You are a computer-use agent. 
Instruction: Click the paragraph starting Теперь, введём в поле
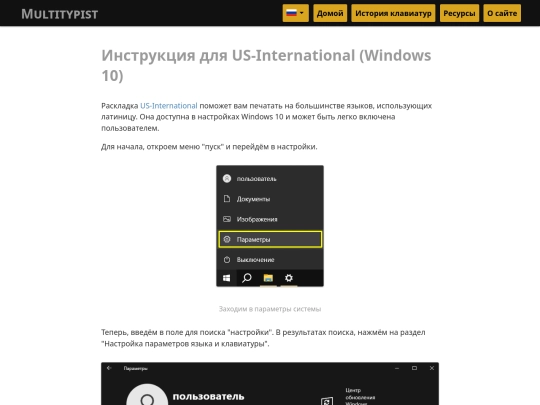[263, 338]
